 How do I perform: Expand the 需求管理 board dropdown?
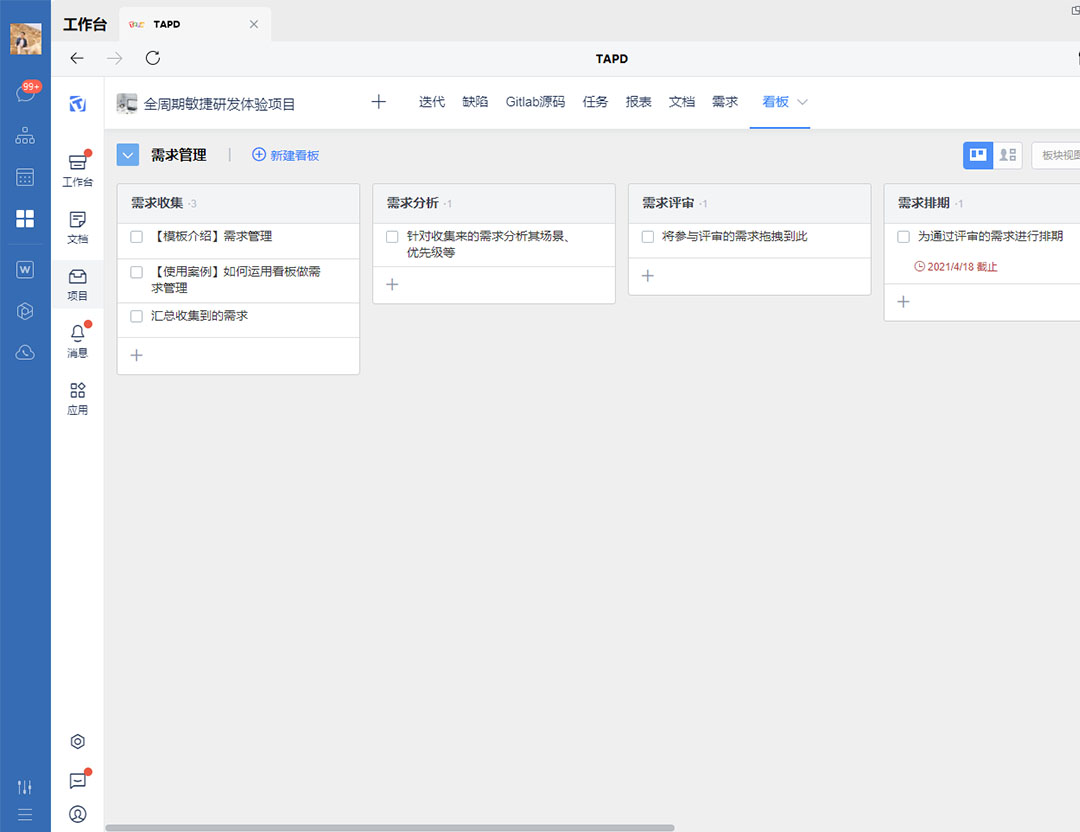(x=127, y=155)
